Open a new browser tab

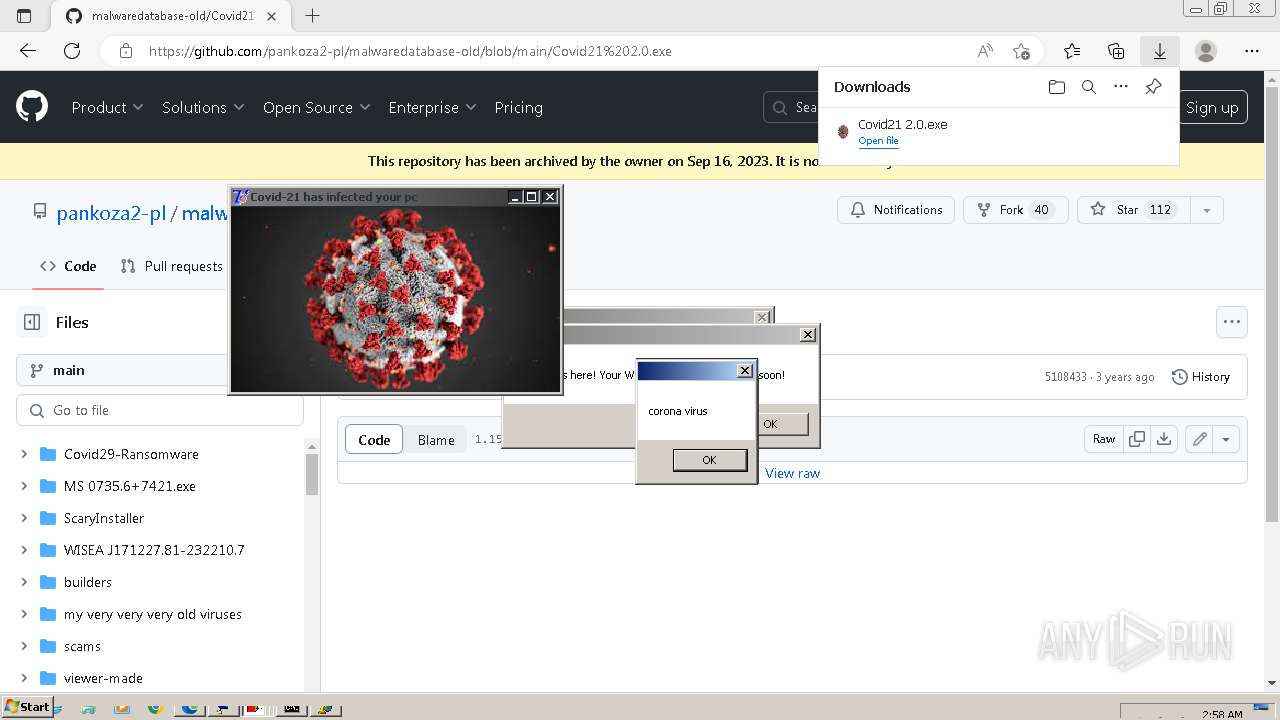pos(313,16)
